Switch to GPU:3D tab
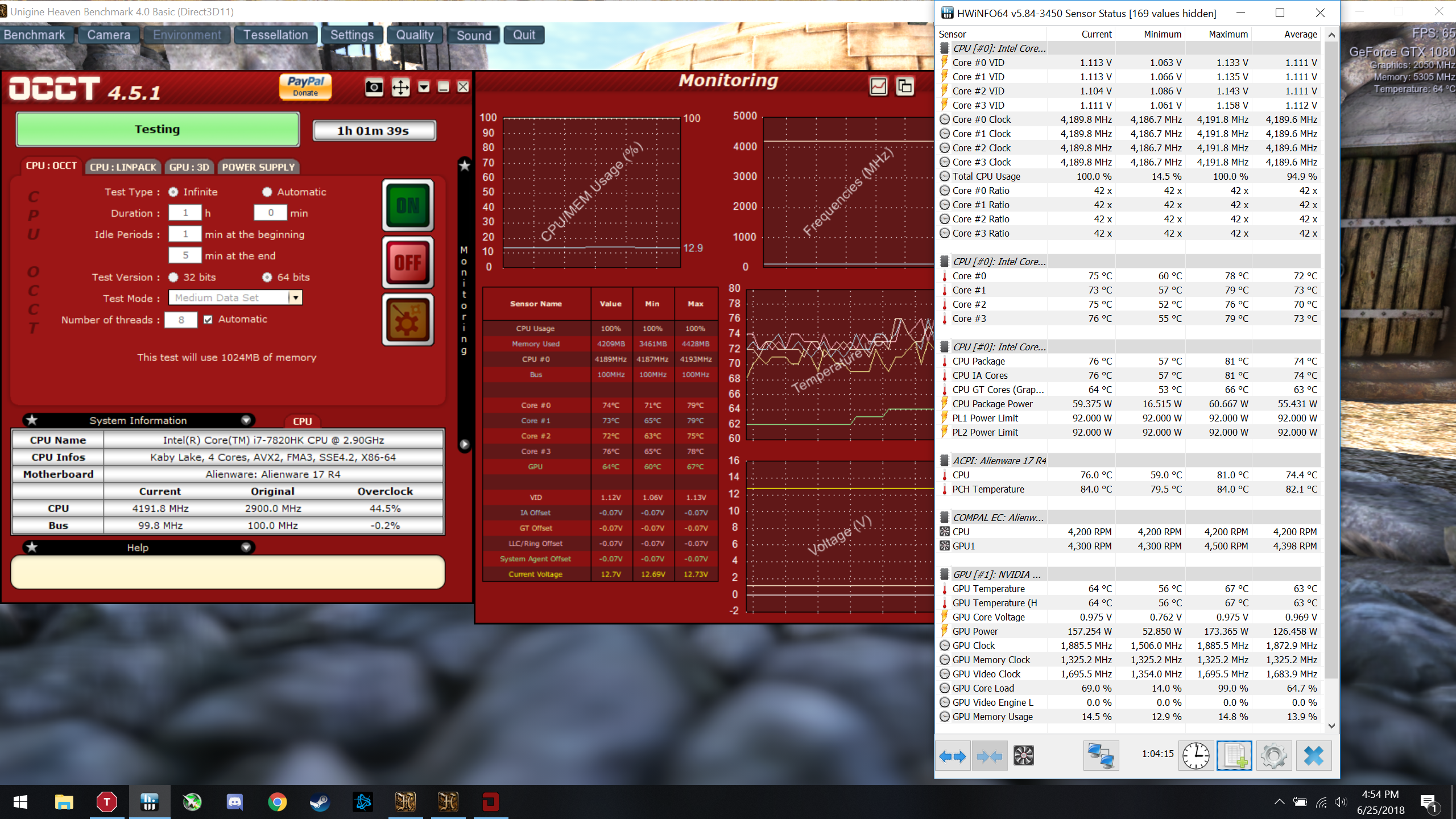Viewport: 1456px width, 819px height. pyautogui.click(x=189, y=167)
